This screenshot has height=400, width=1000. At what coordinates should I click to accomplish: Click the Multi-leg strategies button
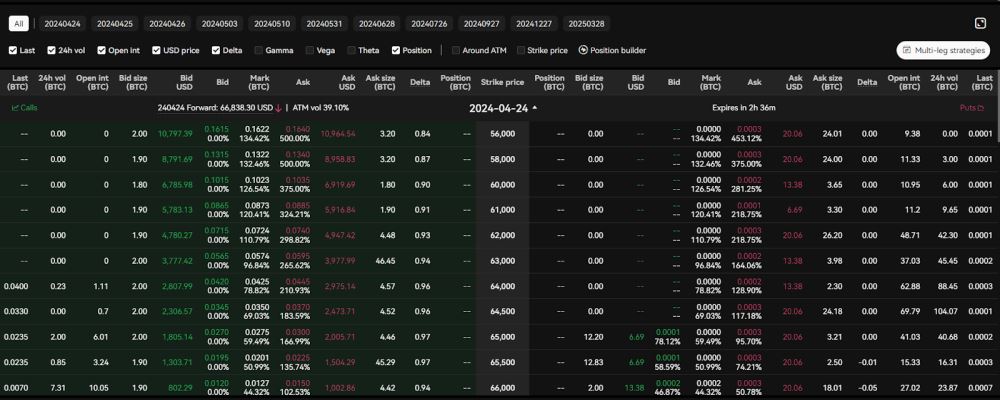coord(942,50)
